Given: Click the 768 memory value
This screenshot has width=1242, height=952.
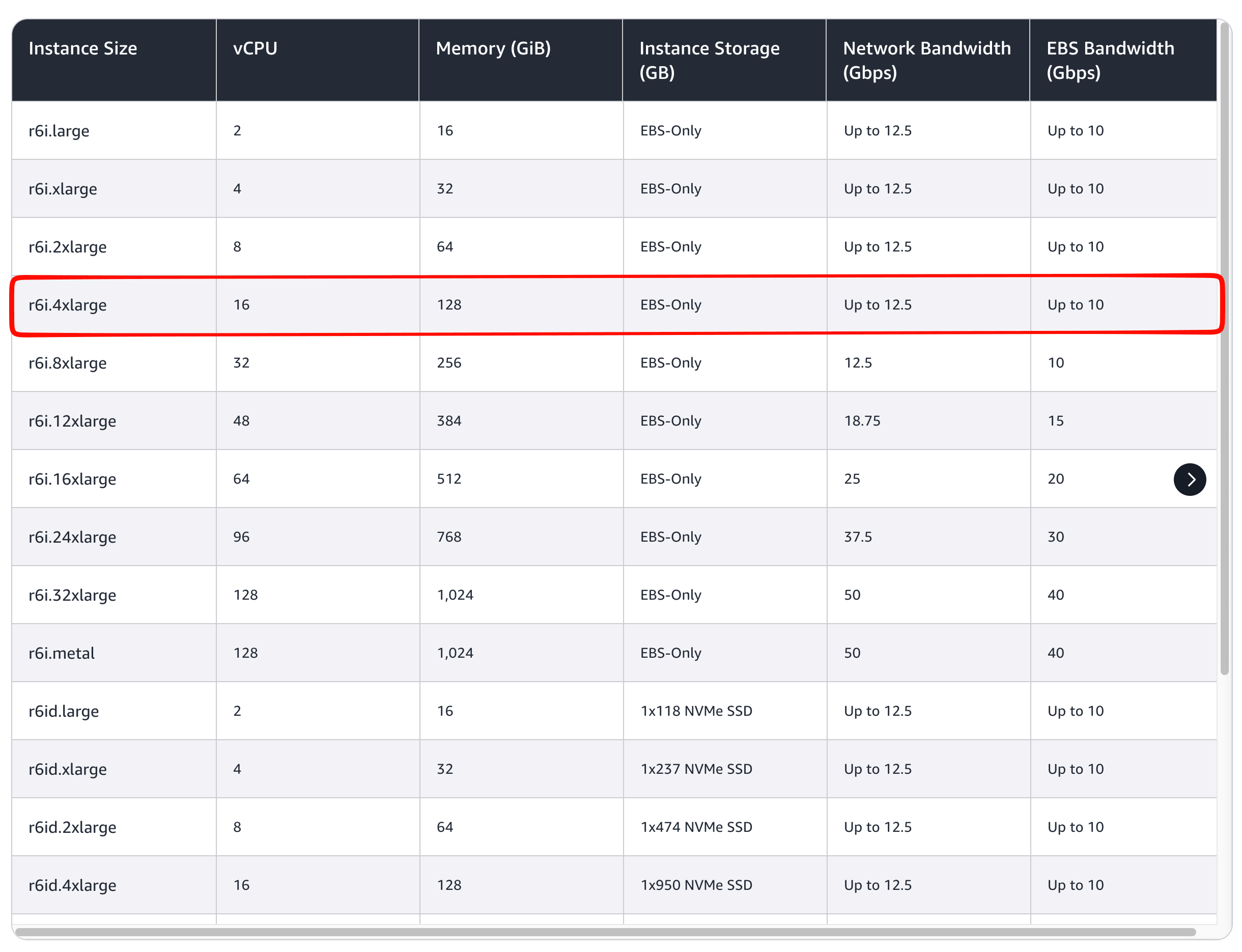Looking at the screenshot, I should [449, 537].
